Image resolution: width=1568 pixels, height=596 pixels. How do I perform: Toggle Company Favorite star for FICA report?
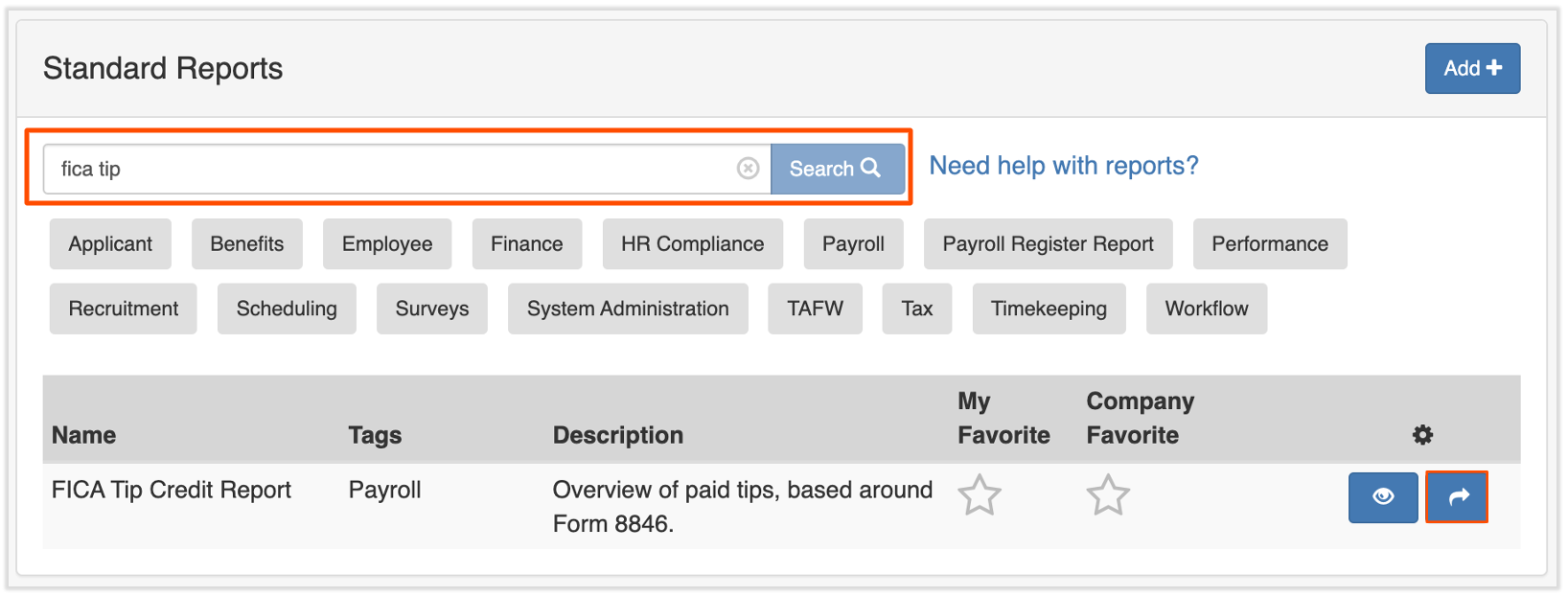coord(1108,495)
